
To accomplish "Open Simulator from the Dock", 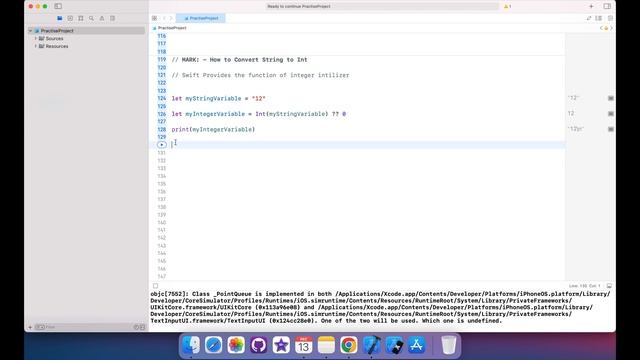I will [394, 345].
